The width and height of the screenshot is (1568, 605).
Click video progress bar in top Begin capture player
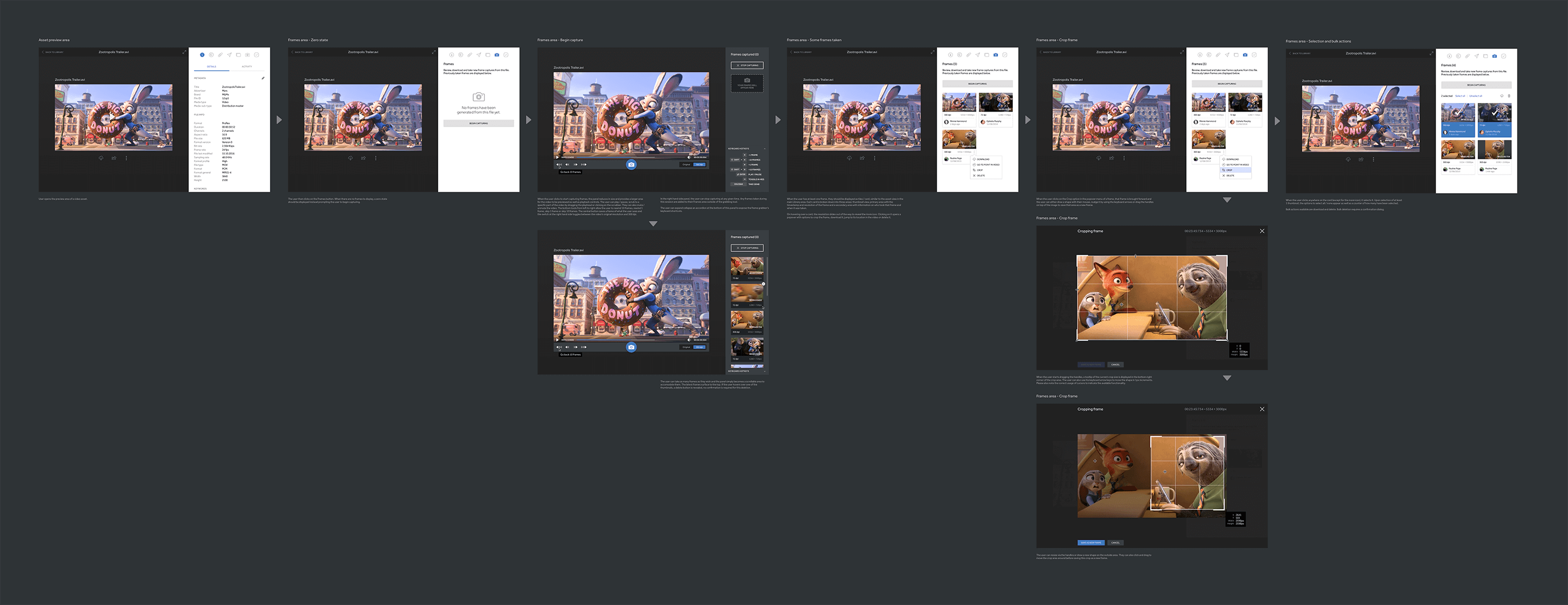[630, 157]
